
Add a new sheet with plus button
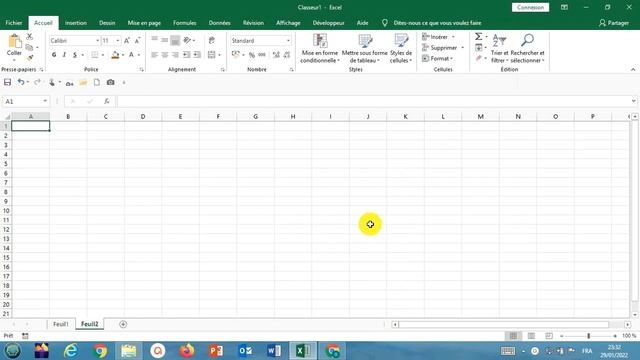[123, 324]
